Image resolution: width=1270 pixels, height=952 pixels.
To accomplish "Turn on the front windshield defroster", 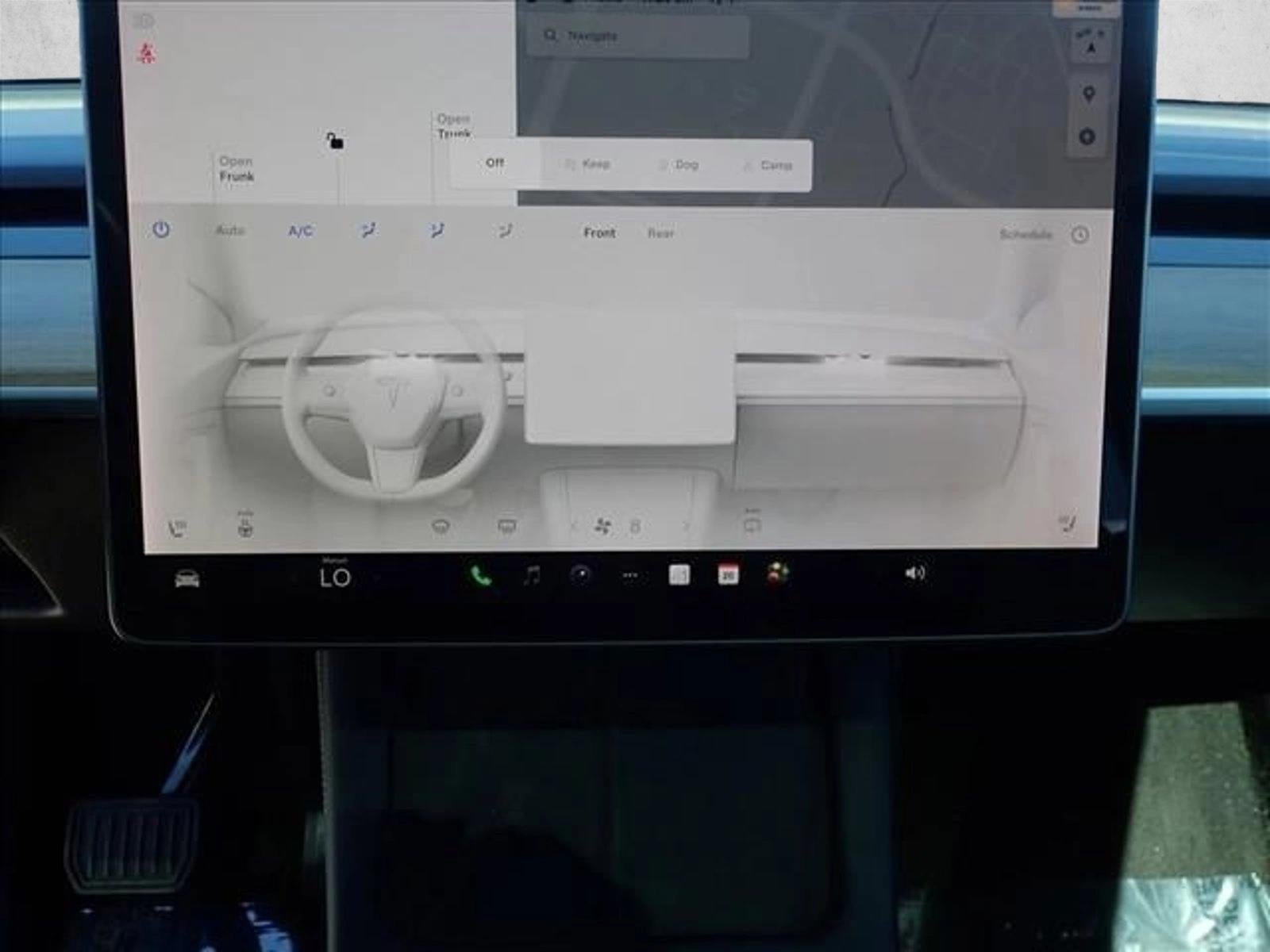I will [x=441, y=524].
